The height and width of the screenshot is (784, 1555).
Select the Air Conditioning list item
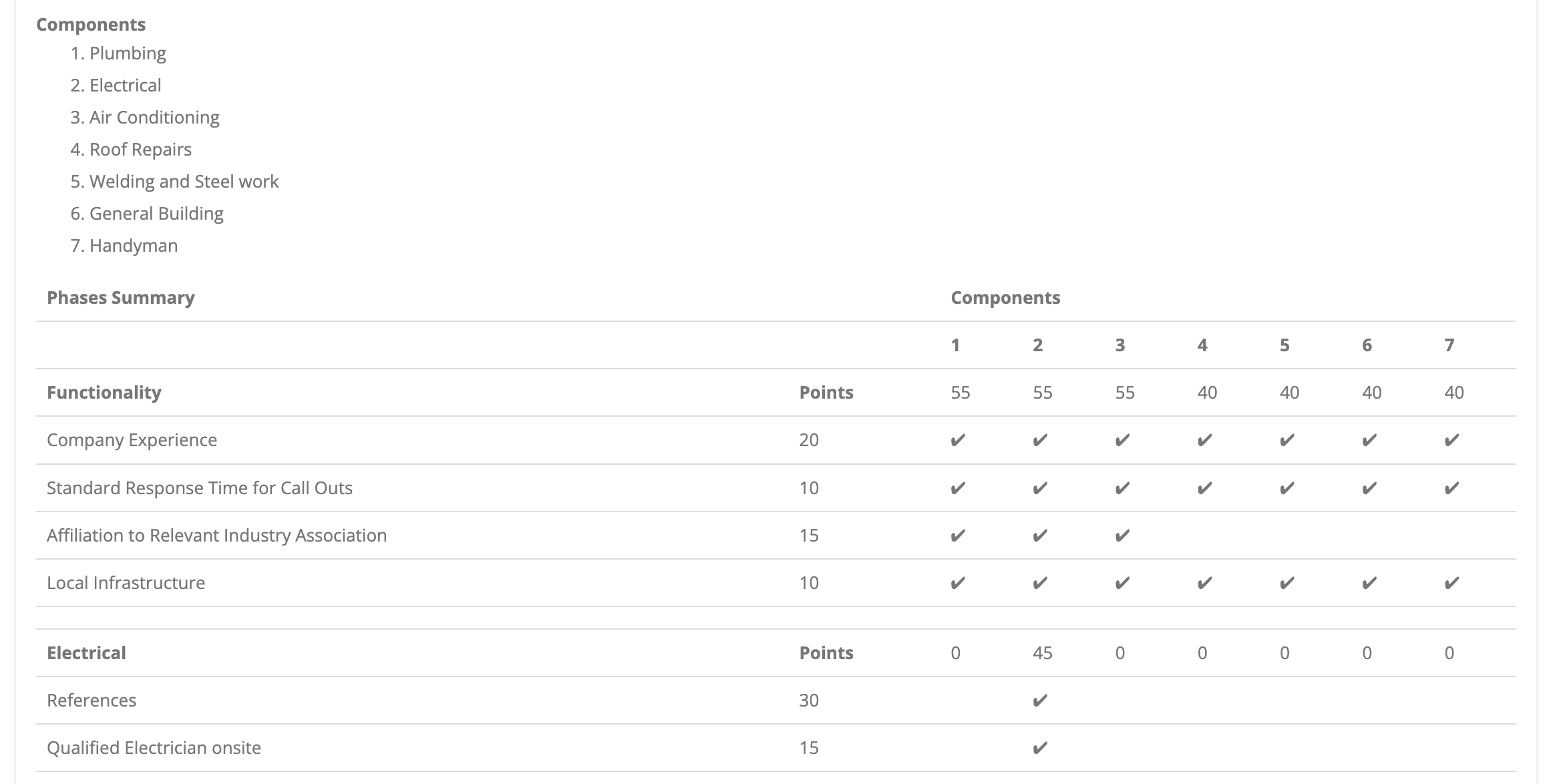point(154,118)
